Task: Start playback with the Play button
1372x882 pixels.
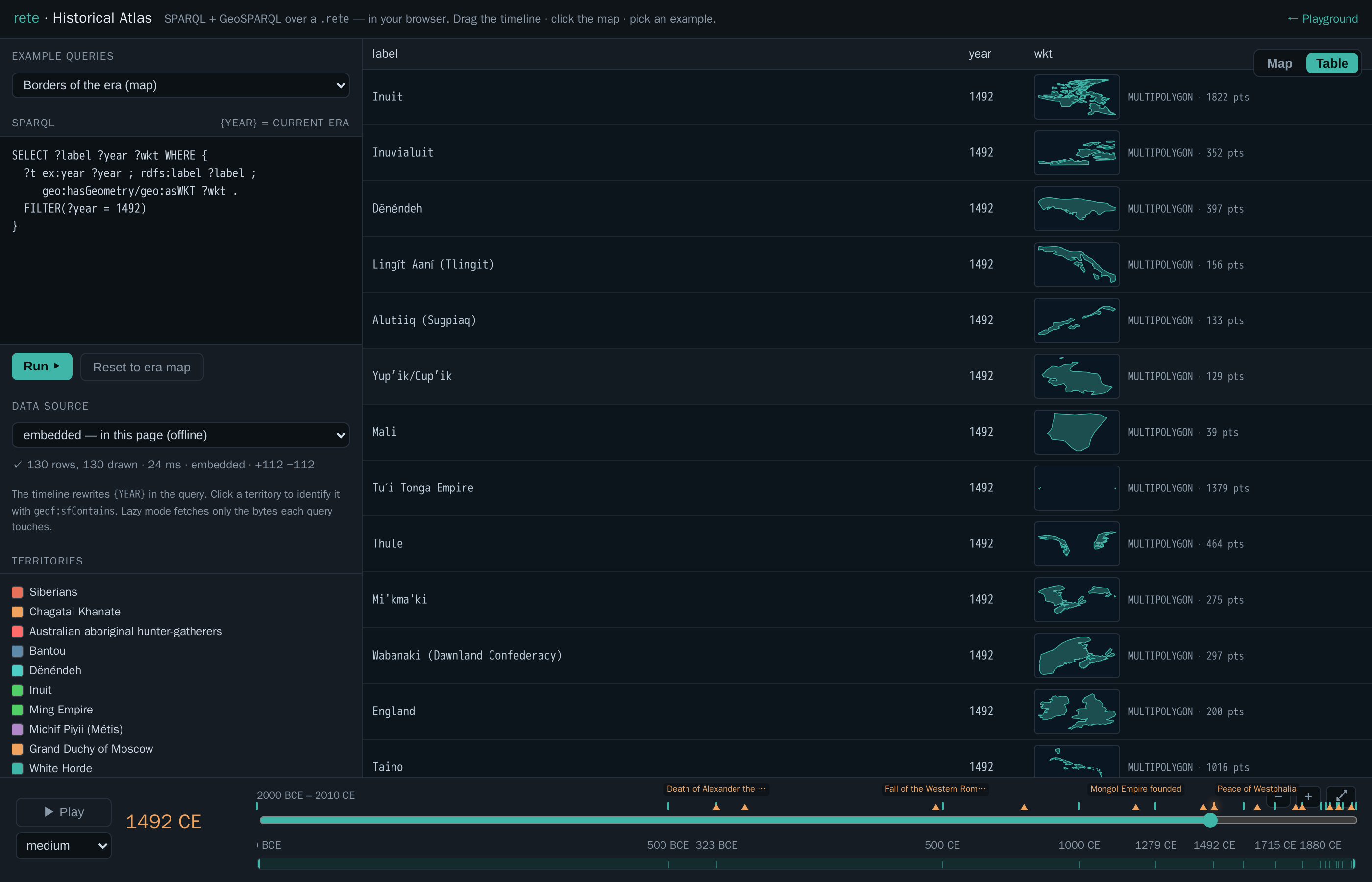Action: (x=64, y=812)
